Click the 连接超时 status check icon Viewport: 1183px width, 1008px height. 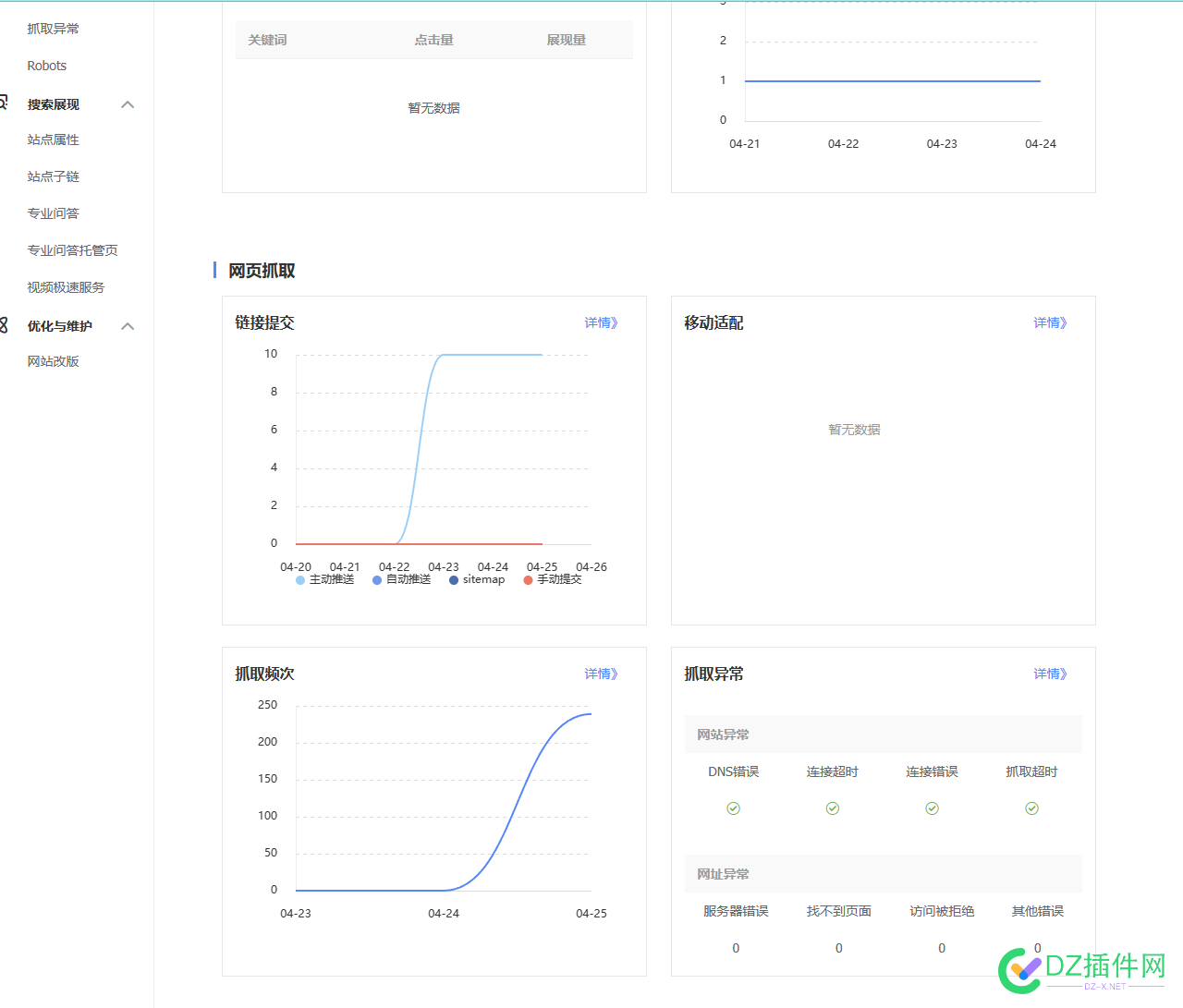(833, 808)
